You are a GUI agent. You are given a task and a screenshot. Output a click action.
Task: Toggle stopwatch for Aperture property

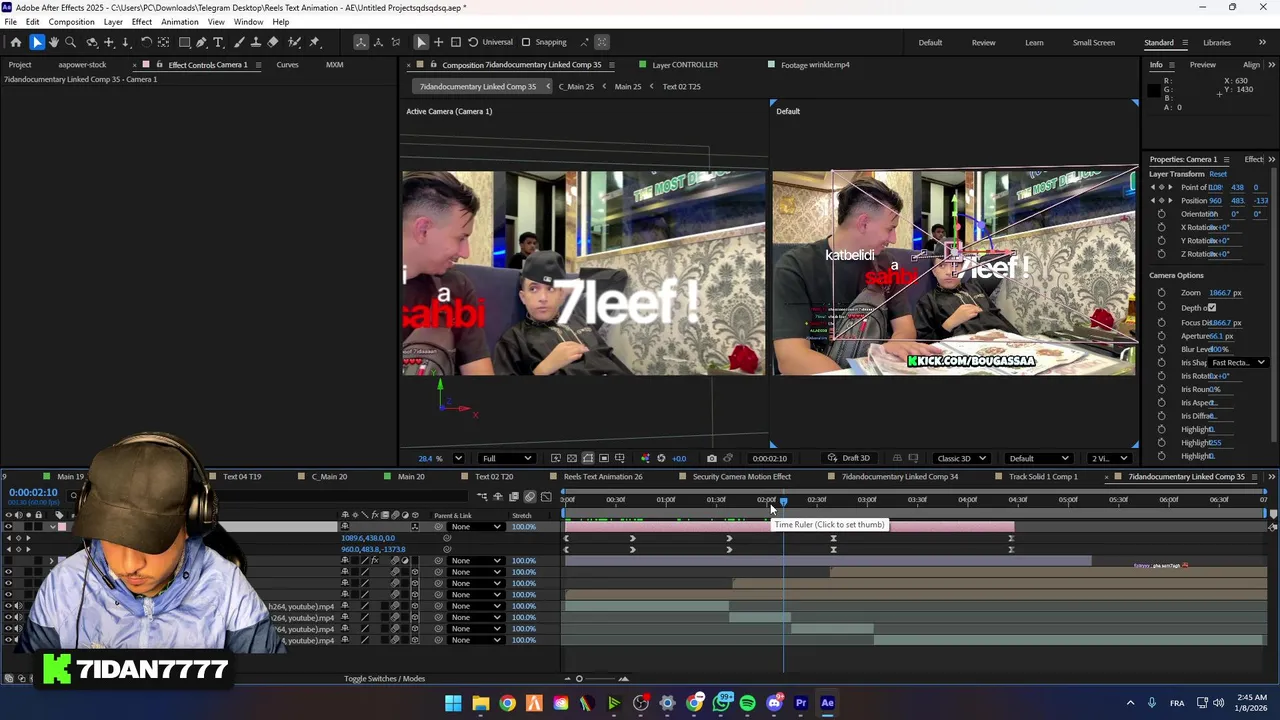(x=1161, y=336)
